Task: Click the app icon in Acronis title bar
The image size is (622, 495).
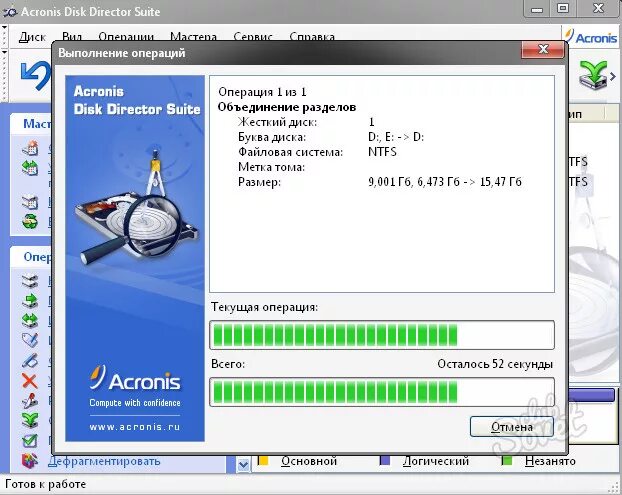Action: [x=9, y=12]
